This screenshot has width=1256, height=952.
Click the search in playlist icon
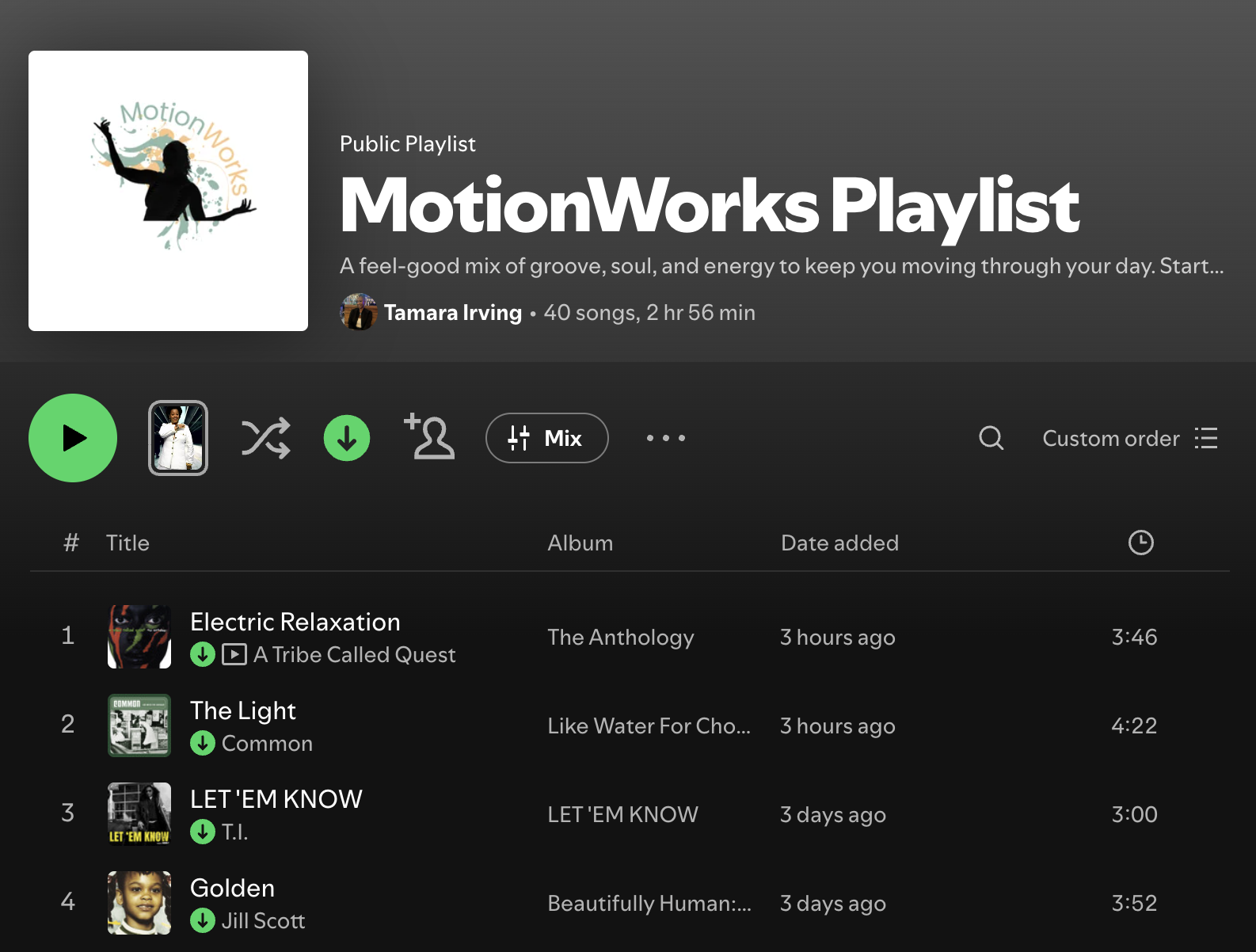(x=991, y=438)
